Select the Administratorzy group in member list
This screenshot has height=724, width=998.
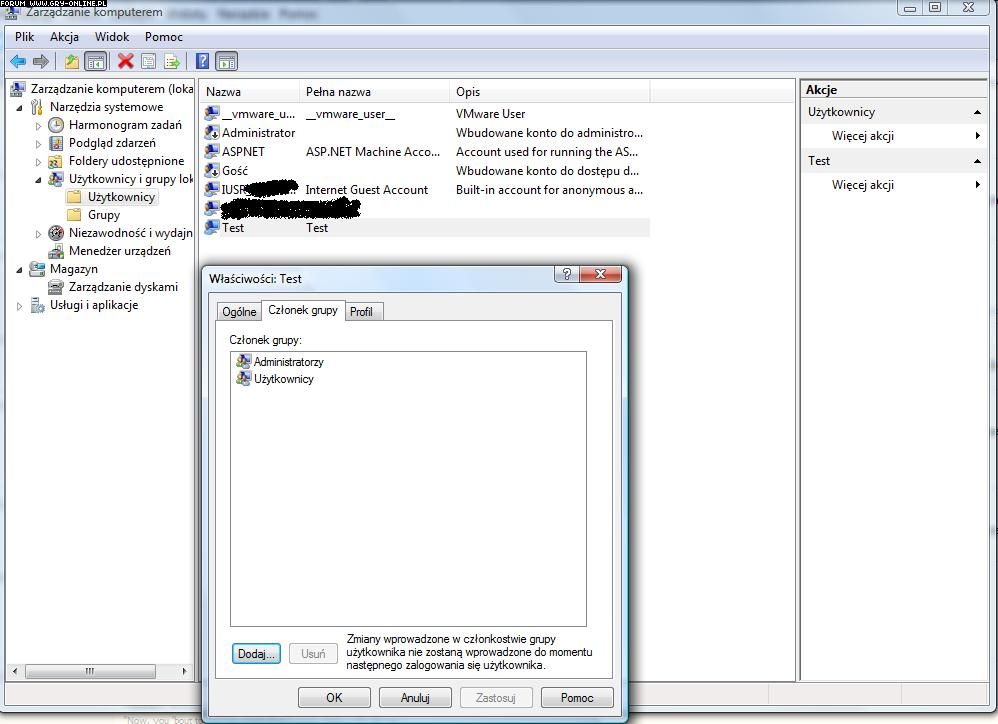288,362
